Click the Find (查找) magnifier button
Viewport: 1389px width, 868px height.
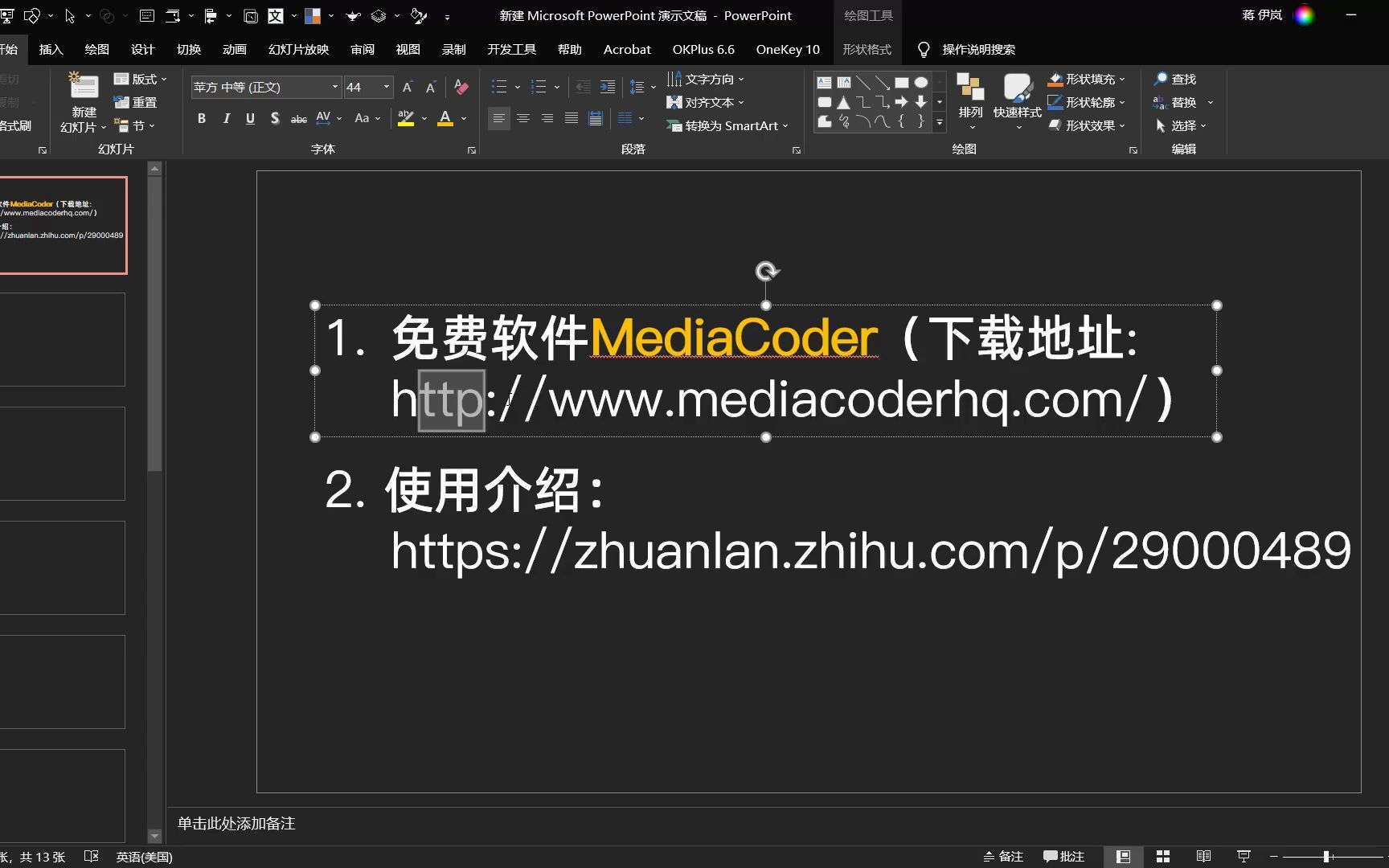[x=1175, y=79]
